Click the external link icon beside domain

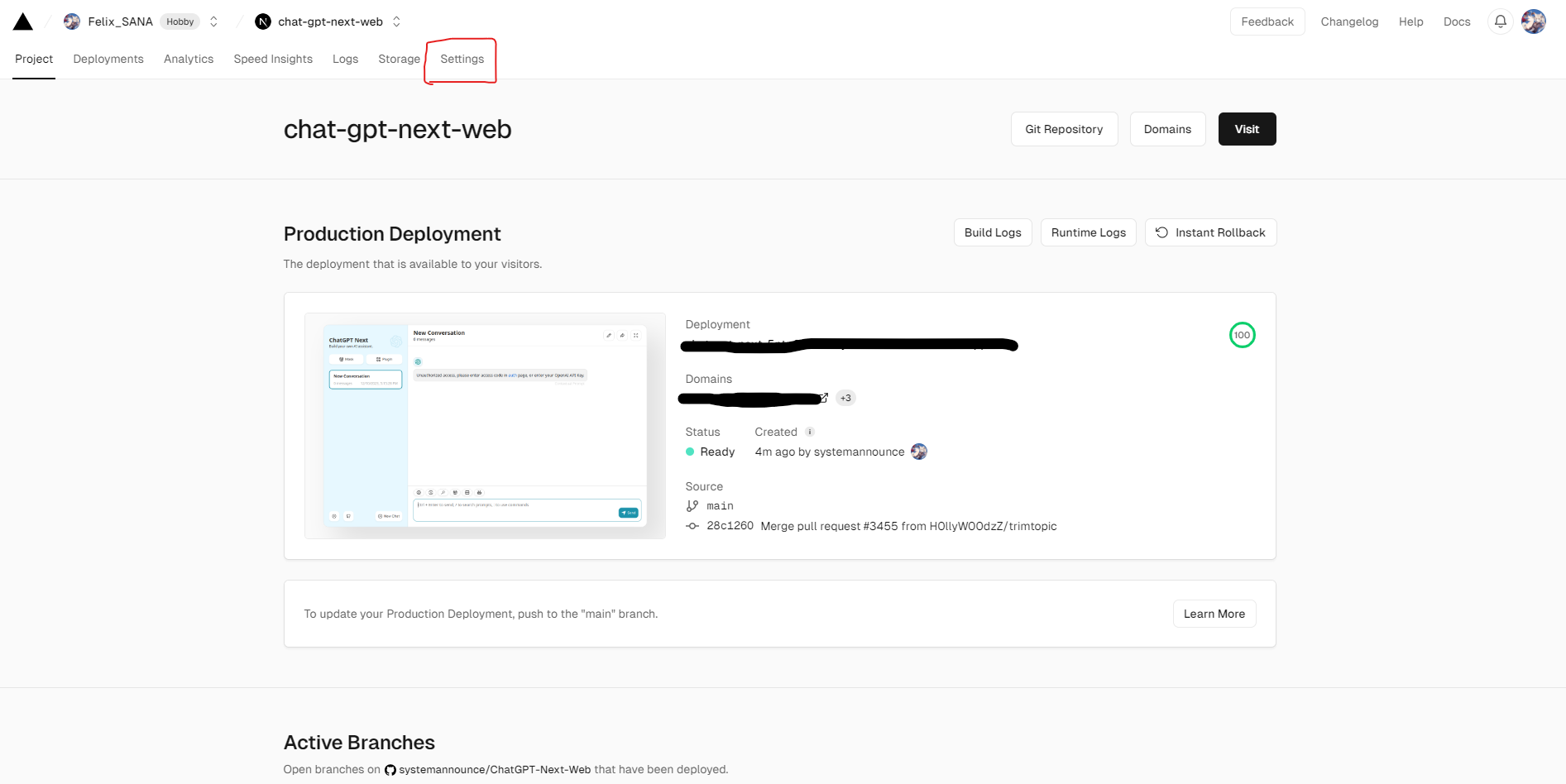pos(824,398)
